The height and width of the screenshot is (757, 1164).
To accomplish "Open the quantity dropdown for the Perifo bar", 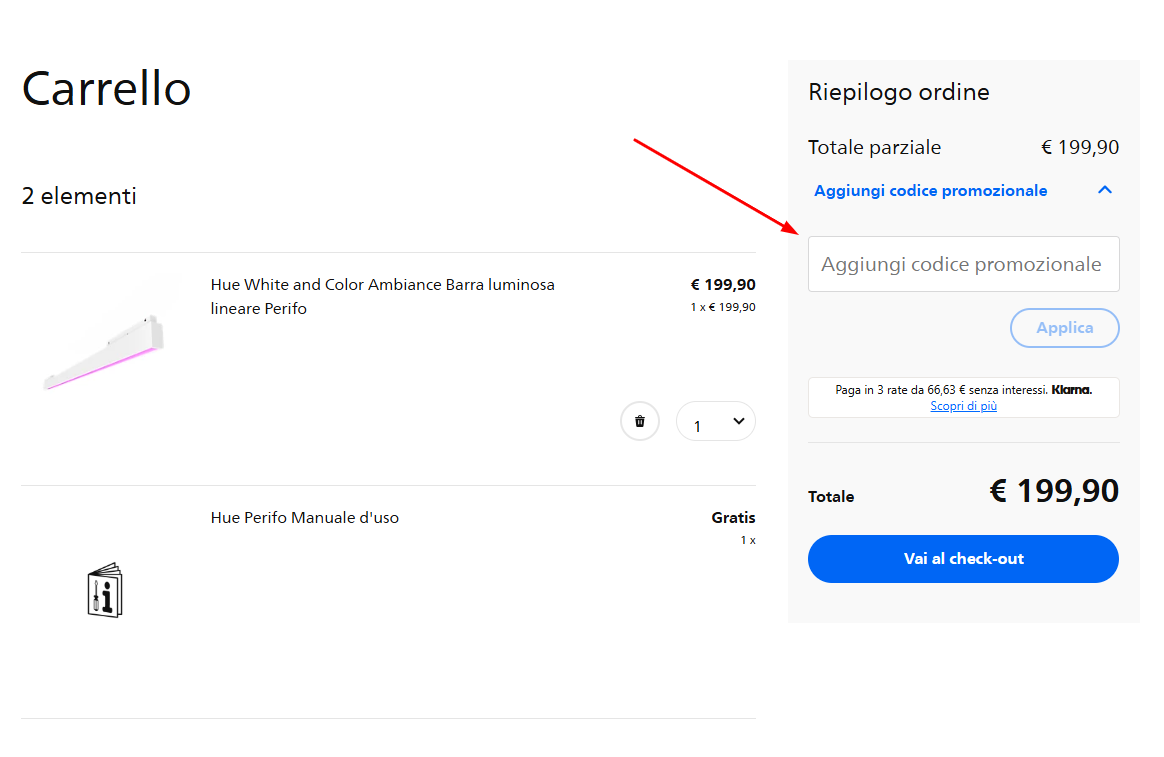I will pyautogui.click(x=715, y=421).
